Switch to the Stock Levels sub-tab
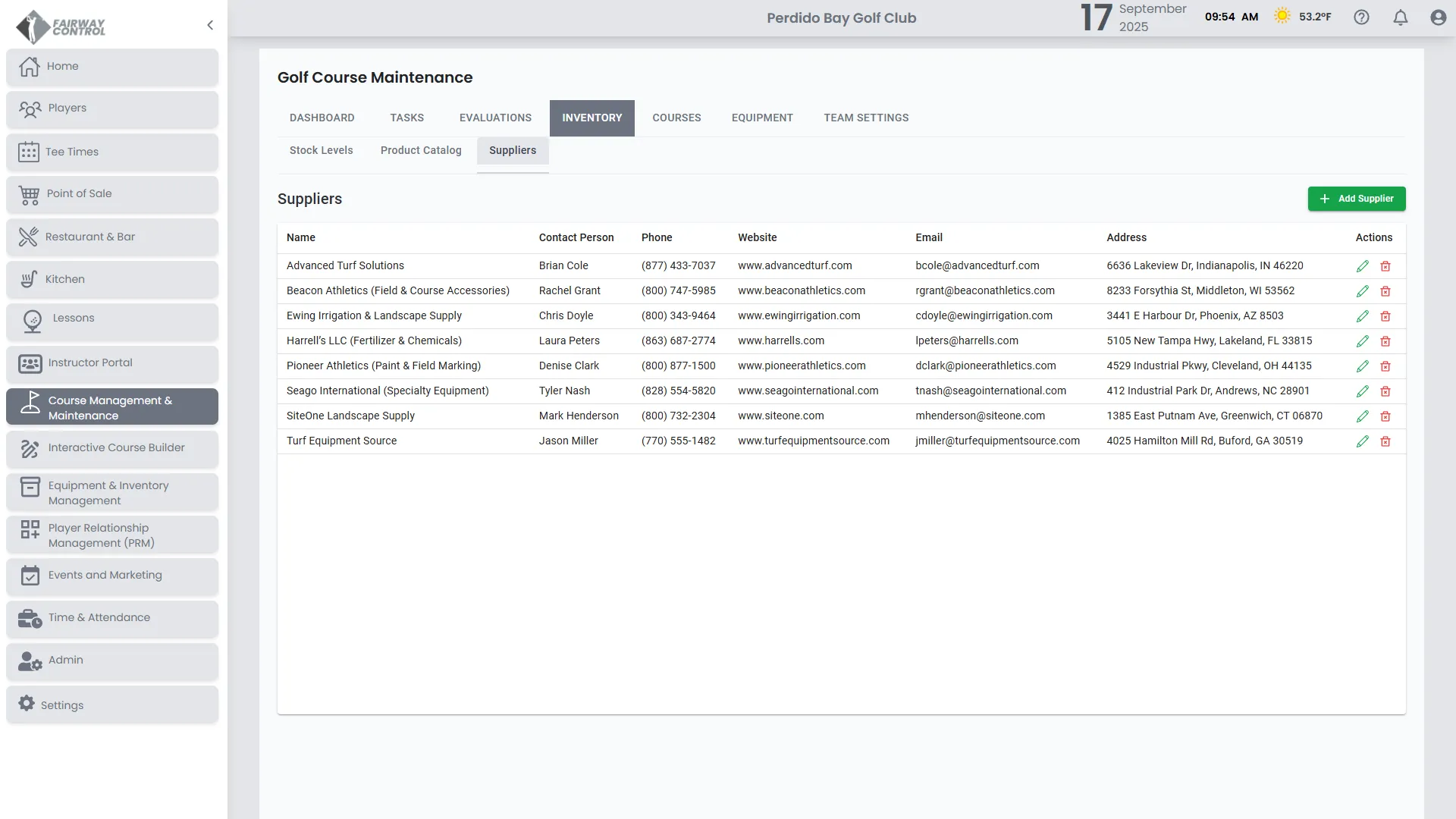Viewport: 1456px width, 819px height. (x=321, y=150)
